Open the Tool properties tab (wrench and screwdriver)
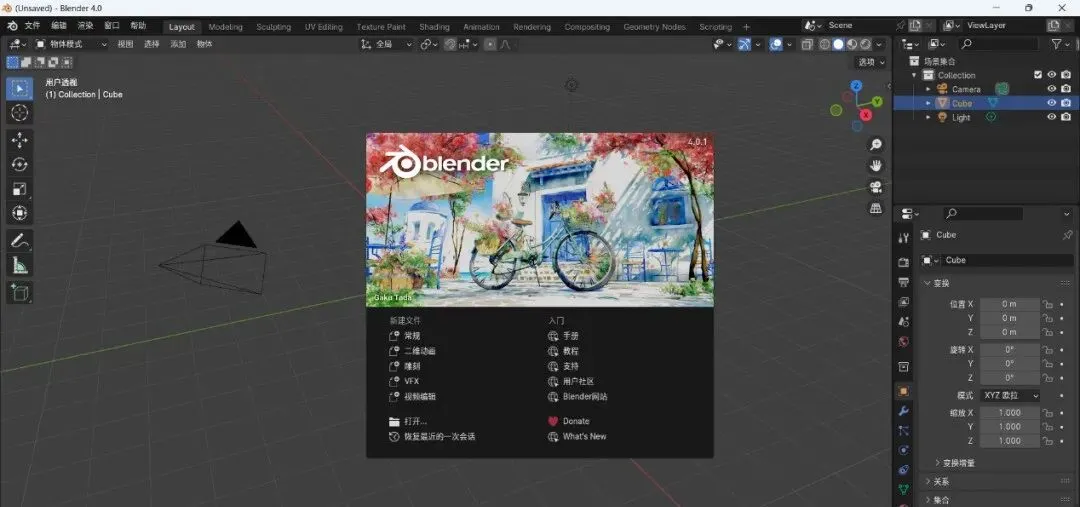 point(904,238)
